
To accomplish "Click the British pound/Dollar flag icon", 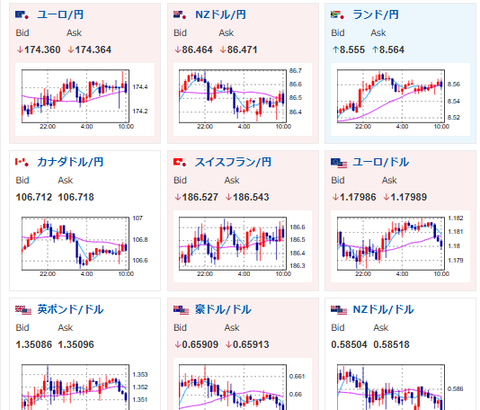I will point(23,310).
